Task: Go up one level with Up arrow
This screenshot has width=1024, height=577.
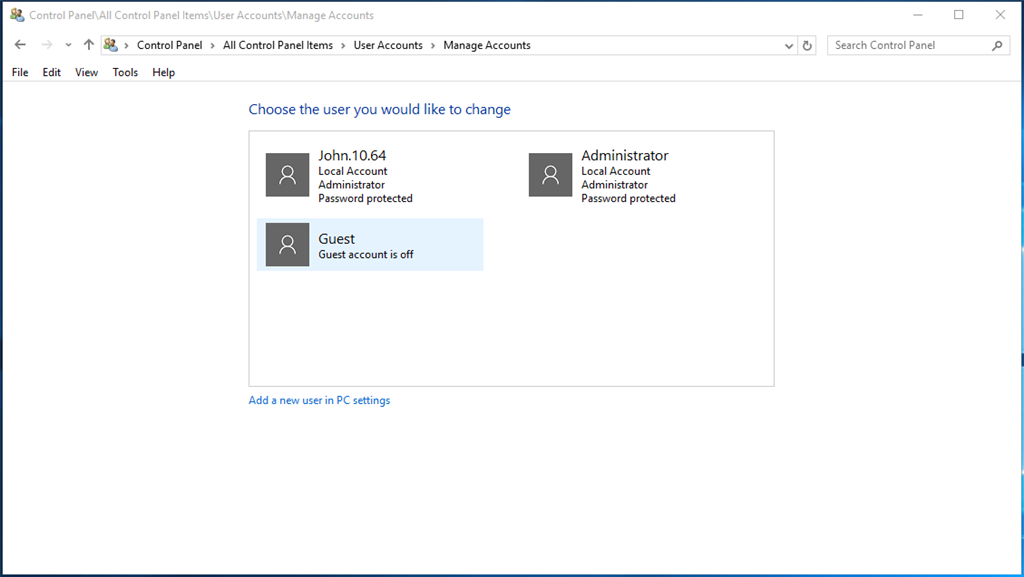Action: [89, 45]
